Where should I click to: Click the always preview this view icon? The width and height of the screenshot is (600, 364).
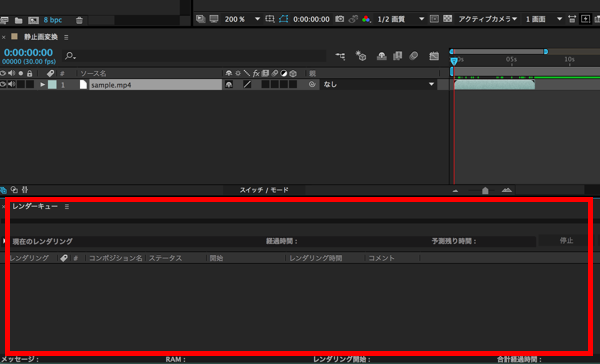201,19
